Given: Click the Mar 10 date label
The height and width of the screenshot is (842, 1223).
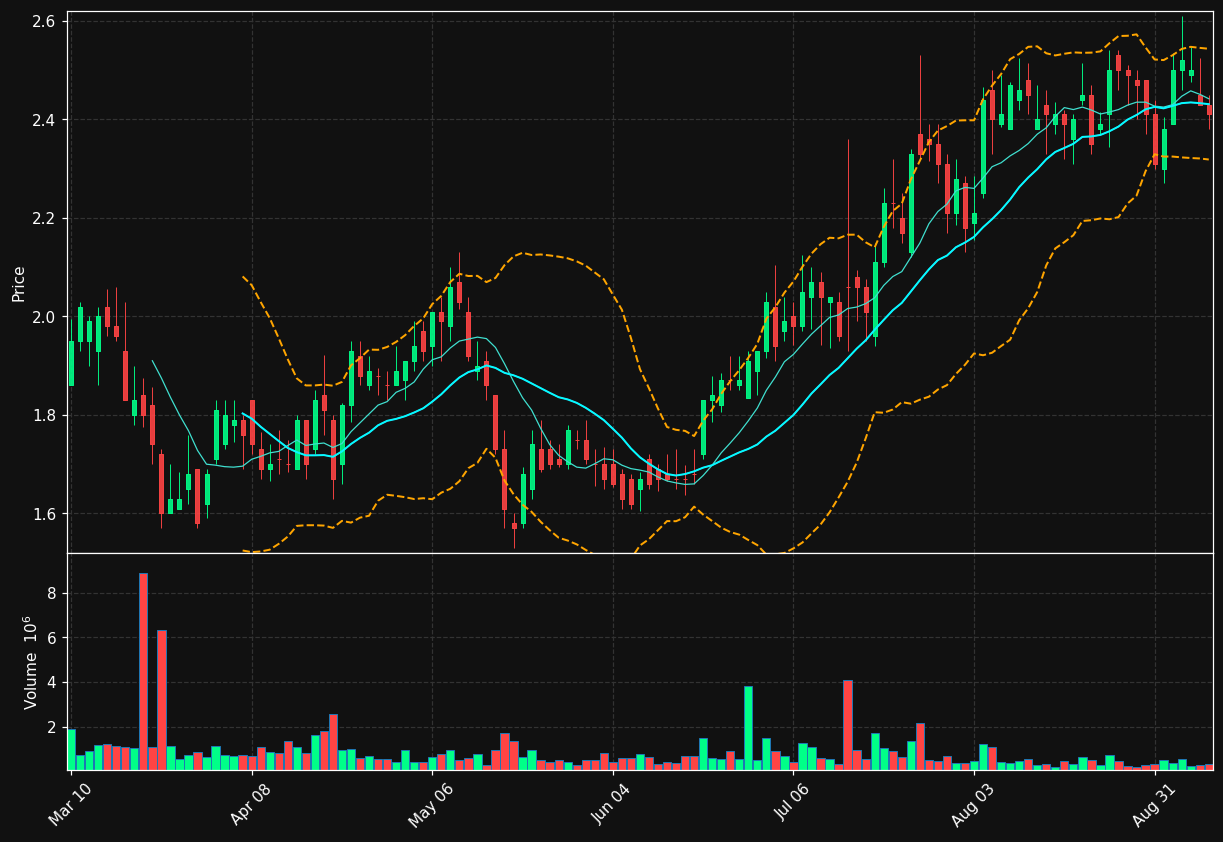Looking at the screenshot, I should (x=71, y=804).
